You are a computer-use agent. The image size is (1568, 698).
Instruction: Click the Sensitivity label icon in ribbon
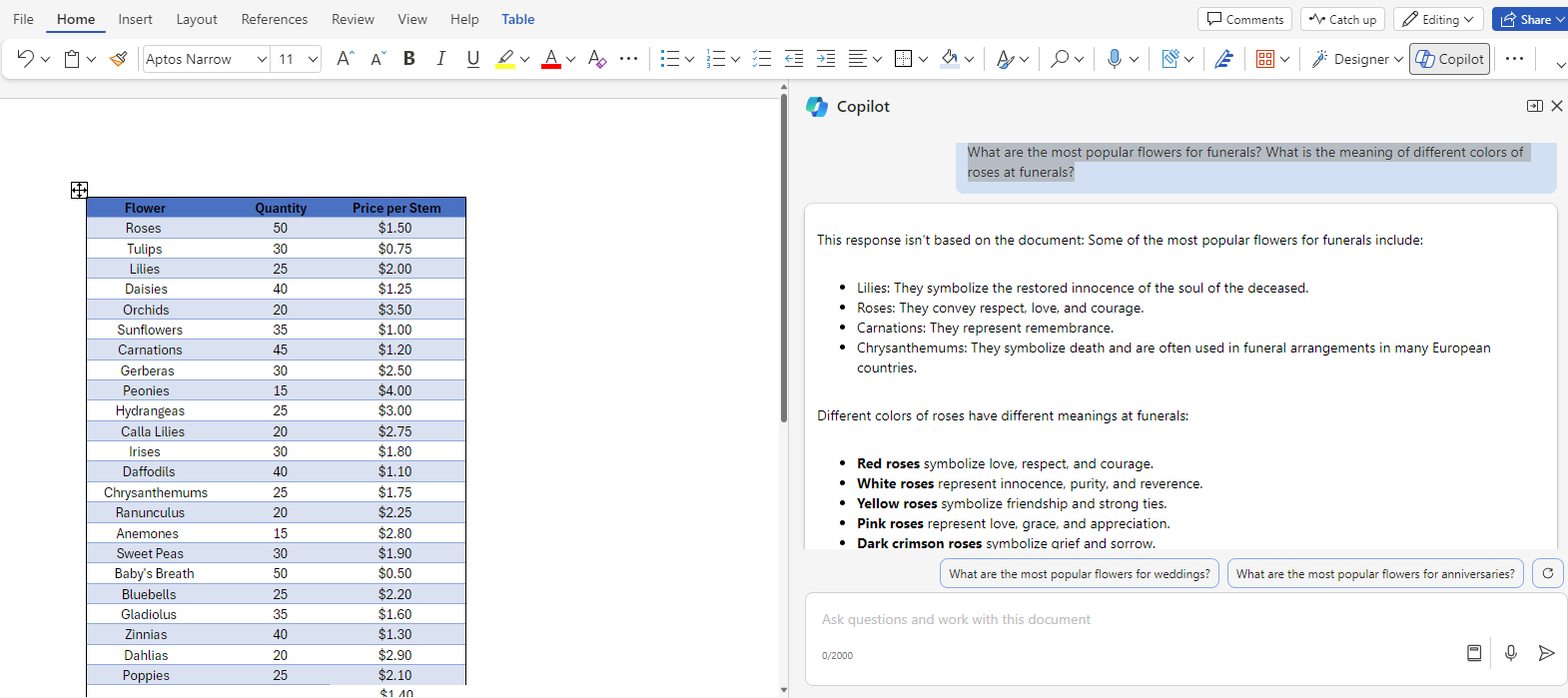(x=1170, y=59)
